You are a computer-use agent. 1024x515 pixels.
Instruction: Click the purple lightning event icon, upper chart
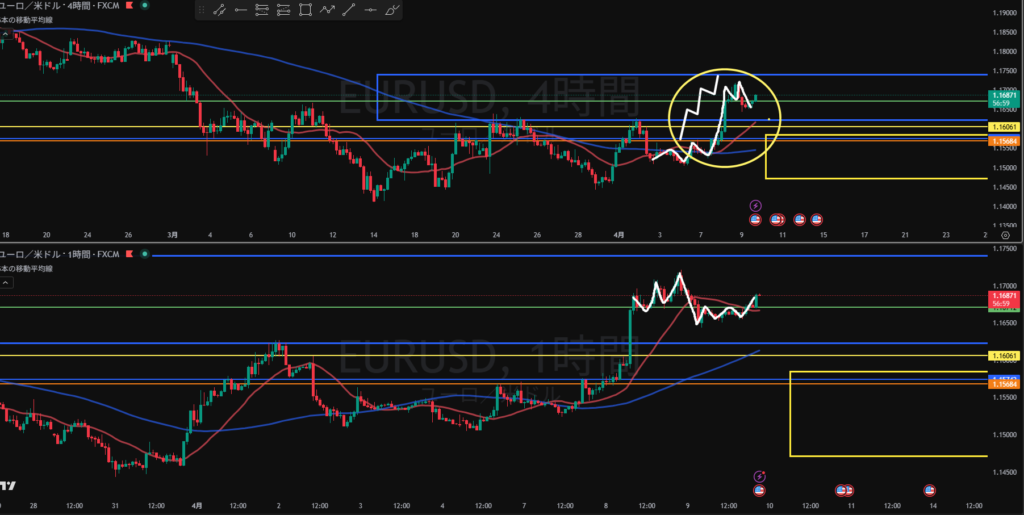tap(756, 206)
